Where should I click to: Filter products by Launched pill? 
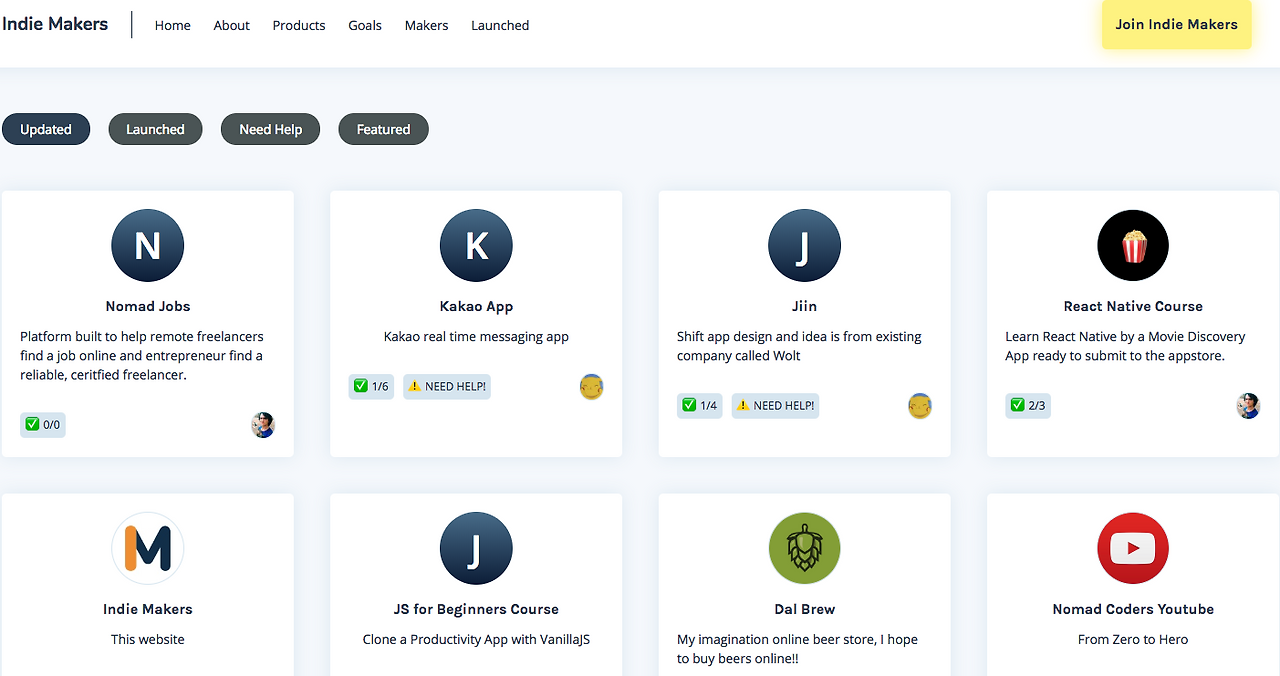coord(155,129)
